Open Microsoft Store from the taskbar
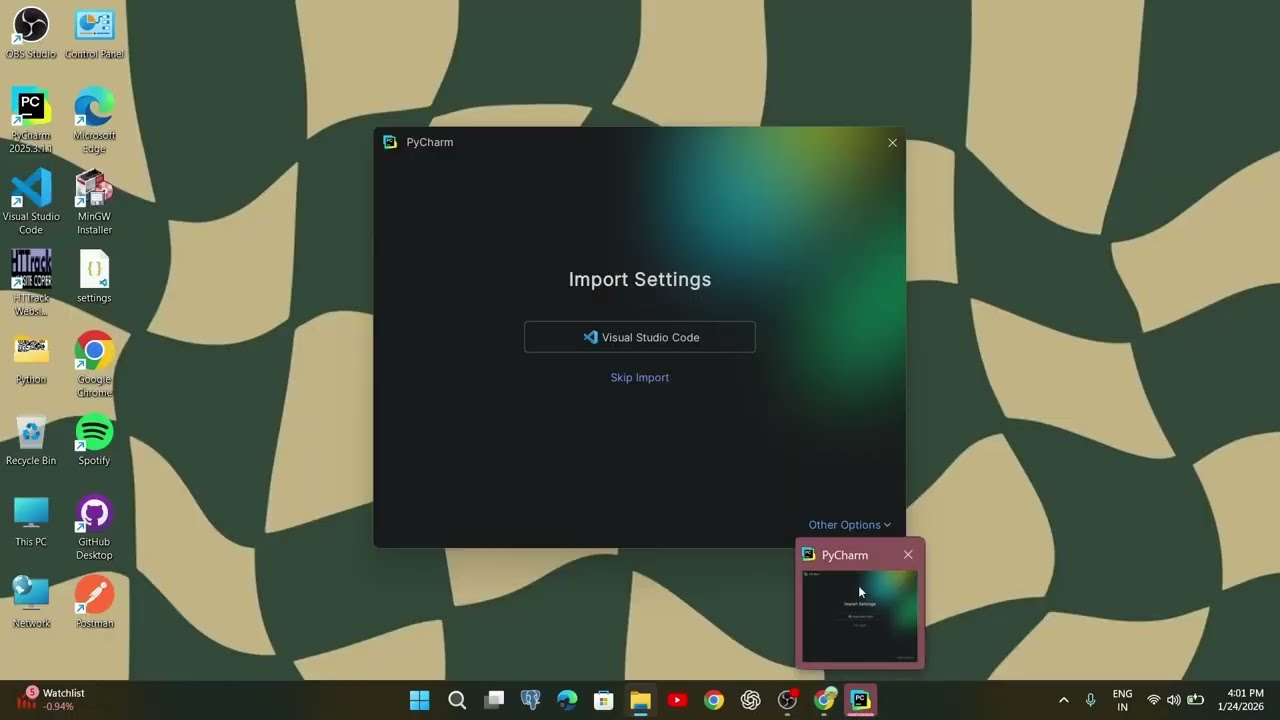Screen dimensions: 1280x720 [604, 700]
